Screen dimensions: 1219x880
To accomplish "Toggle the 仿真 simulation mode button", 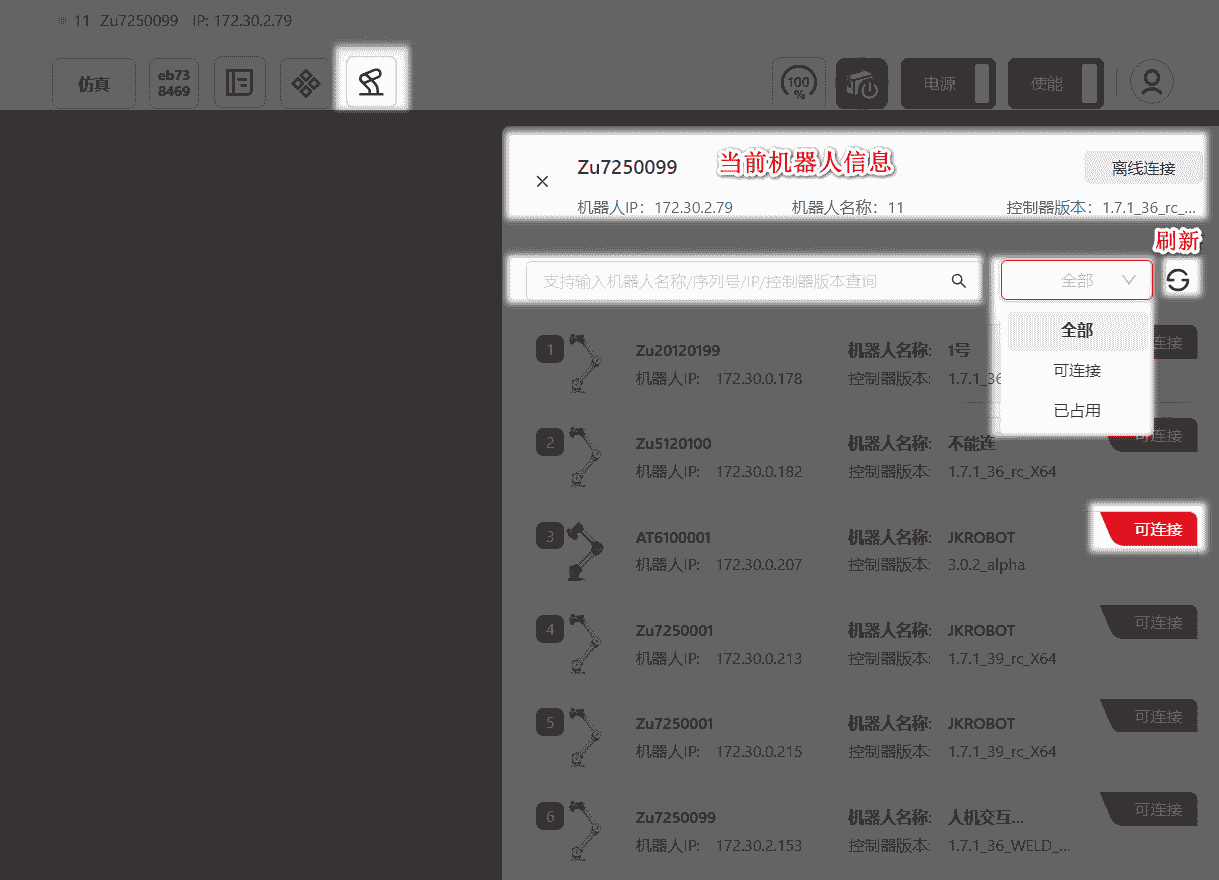I will point(93,84).
